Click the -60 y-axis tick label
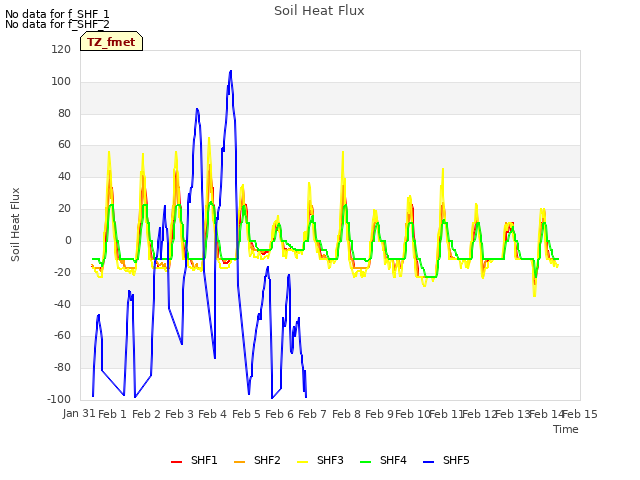This screenshot has width=640, height=480. coord(62,336)
